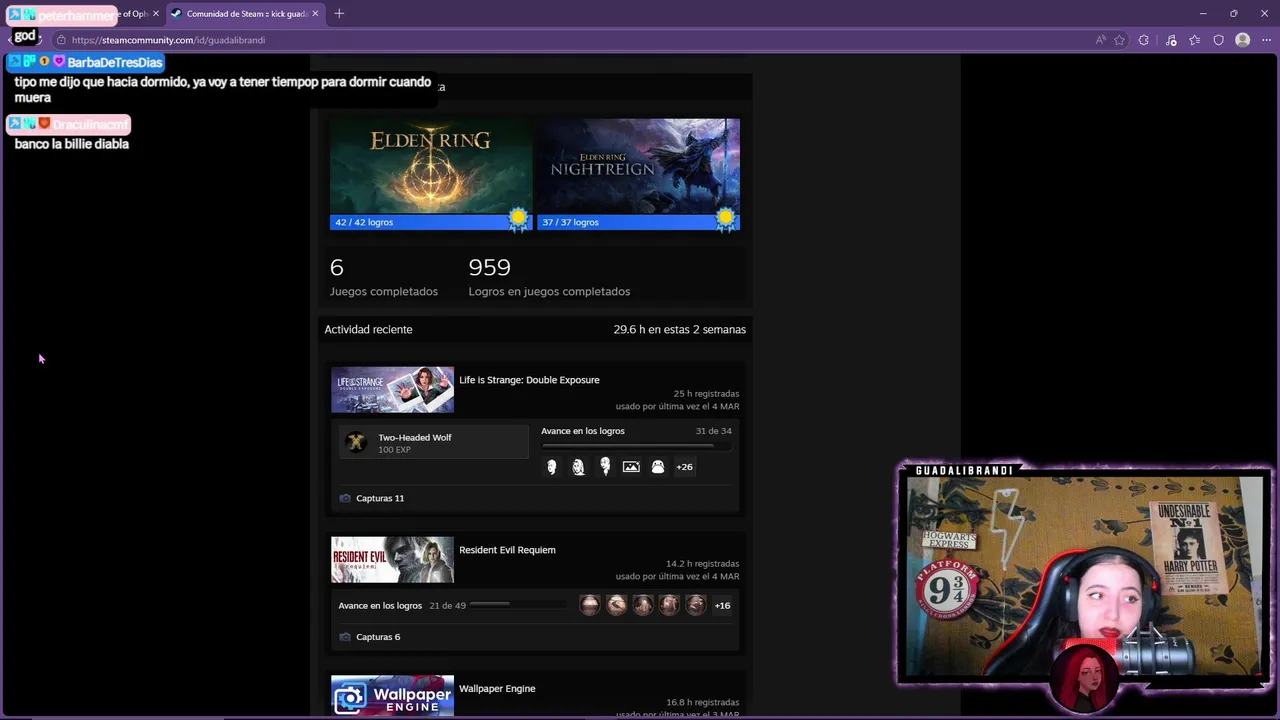Click '25 h registradas' text
The height and width of the screenshot is (720, 1280).
click(706, 394)
